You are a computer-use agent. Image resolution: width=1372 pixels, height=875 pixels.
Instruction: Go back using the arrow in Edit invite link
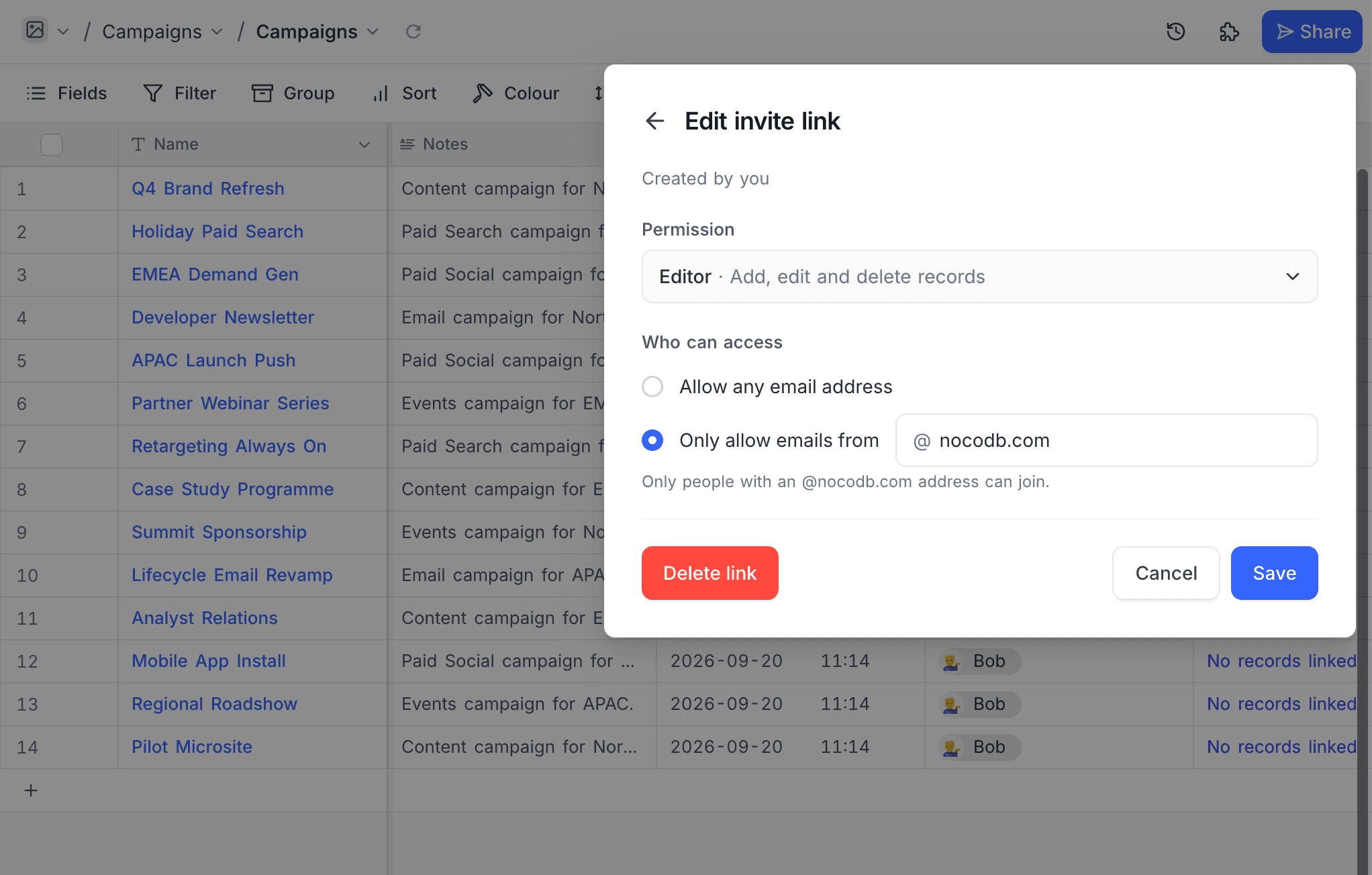[654, 121]
